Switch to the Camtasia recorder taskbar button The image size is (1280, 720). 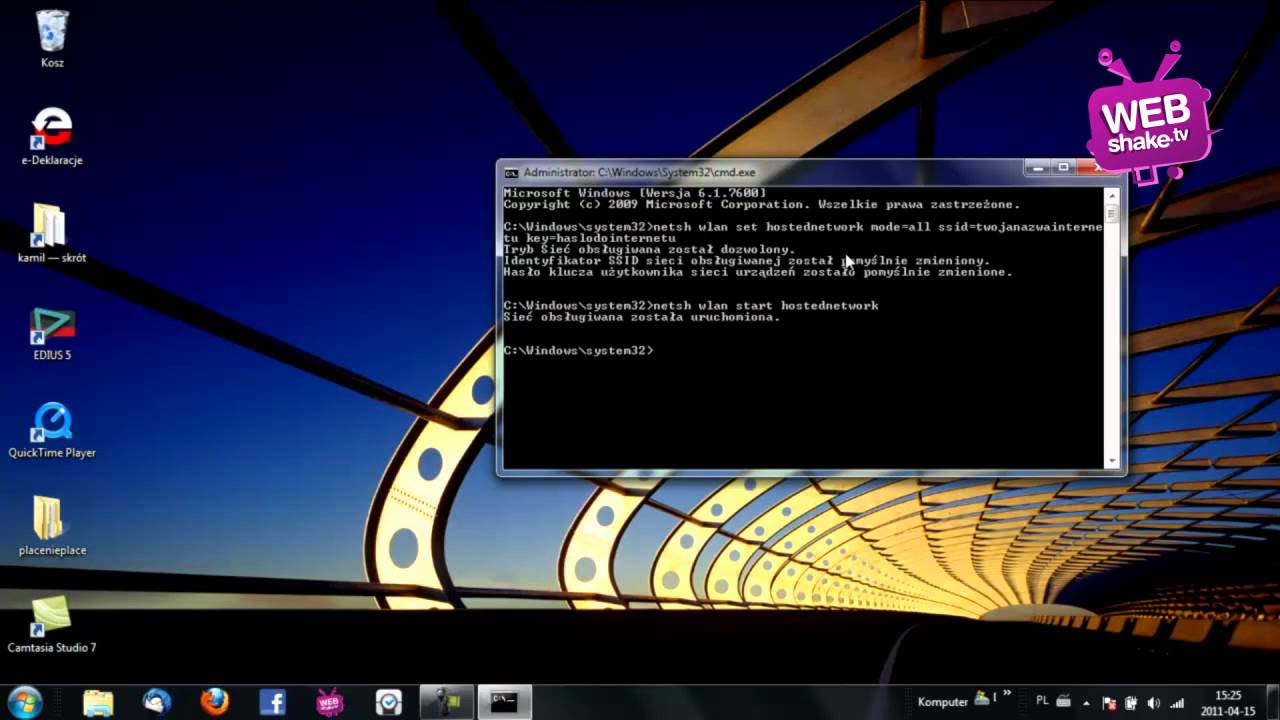[446, 702]
